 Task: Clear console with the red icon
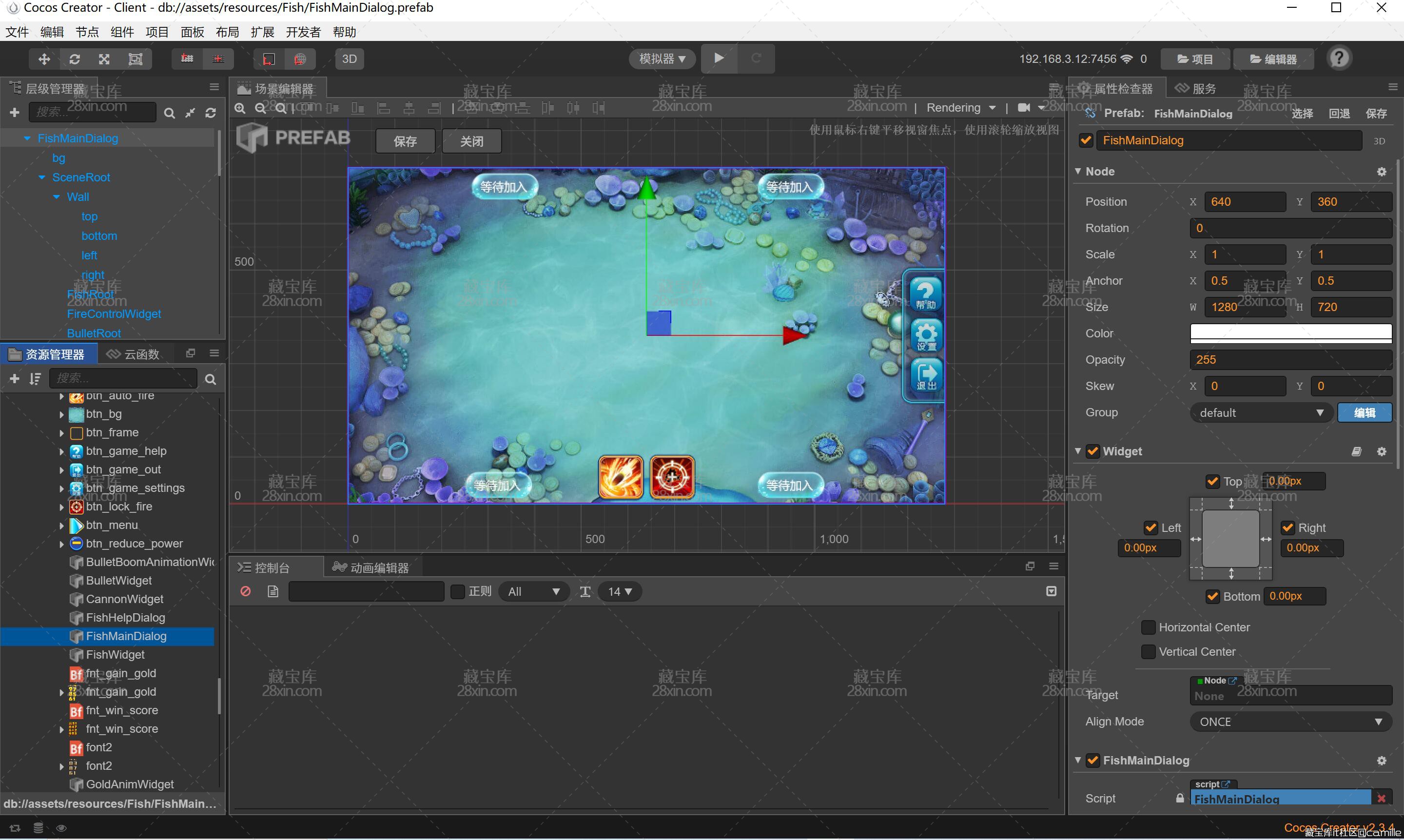(246, 591)
